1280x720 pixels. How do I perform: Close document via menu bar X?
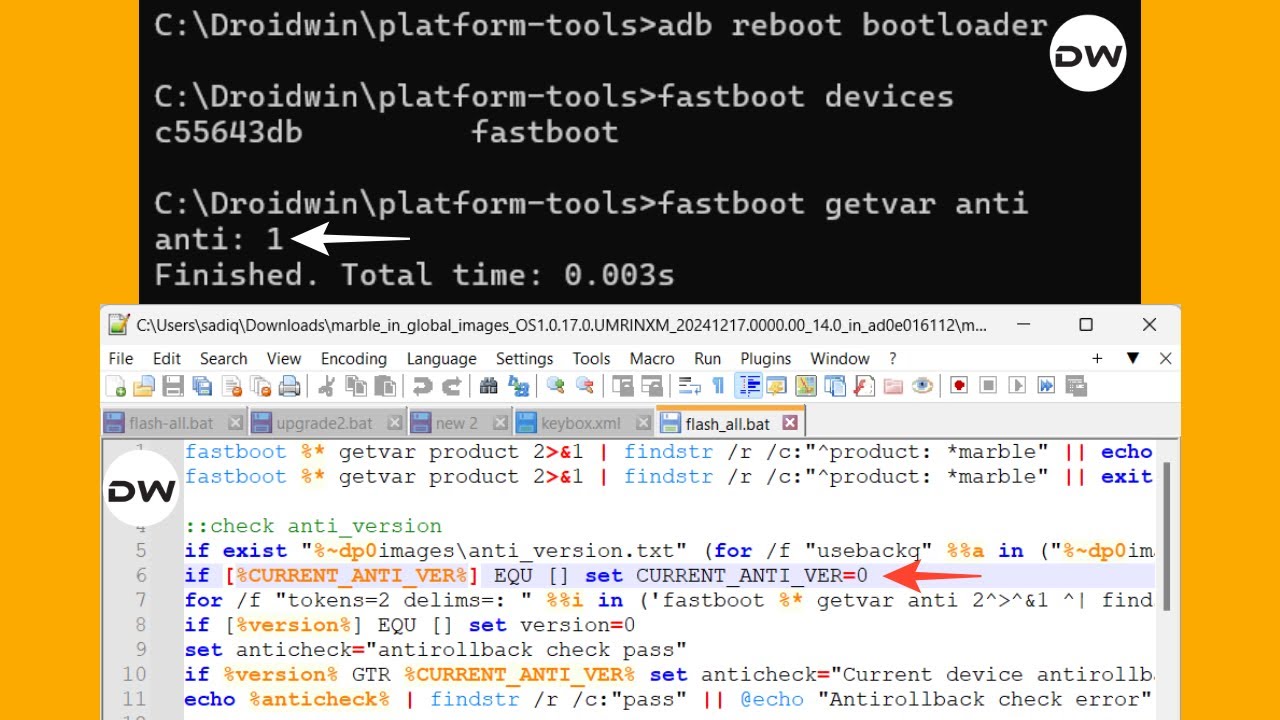(1165, 358)
